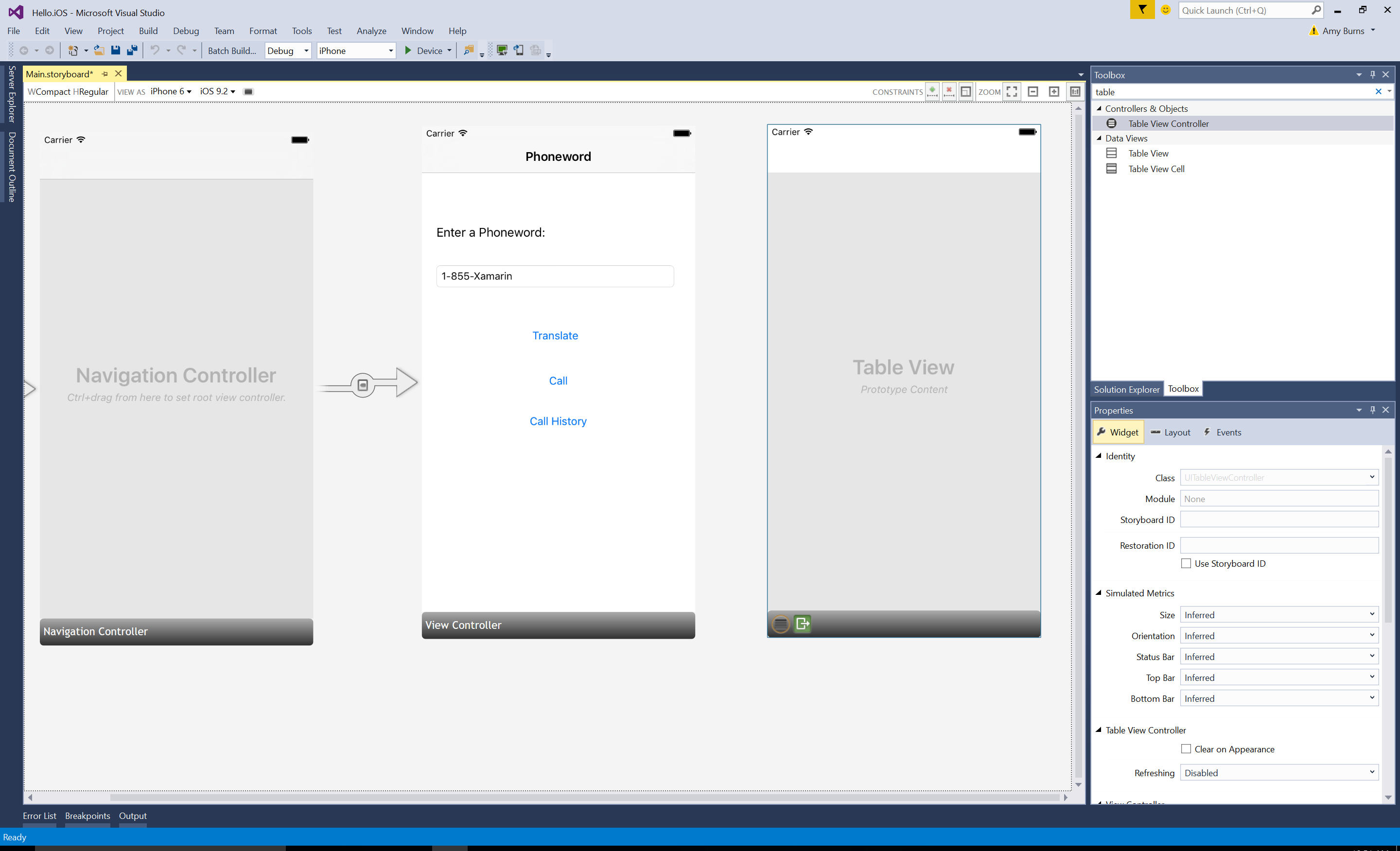Select Table View Cell in toolbox

click(1156, 168)
